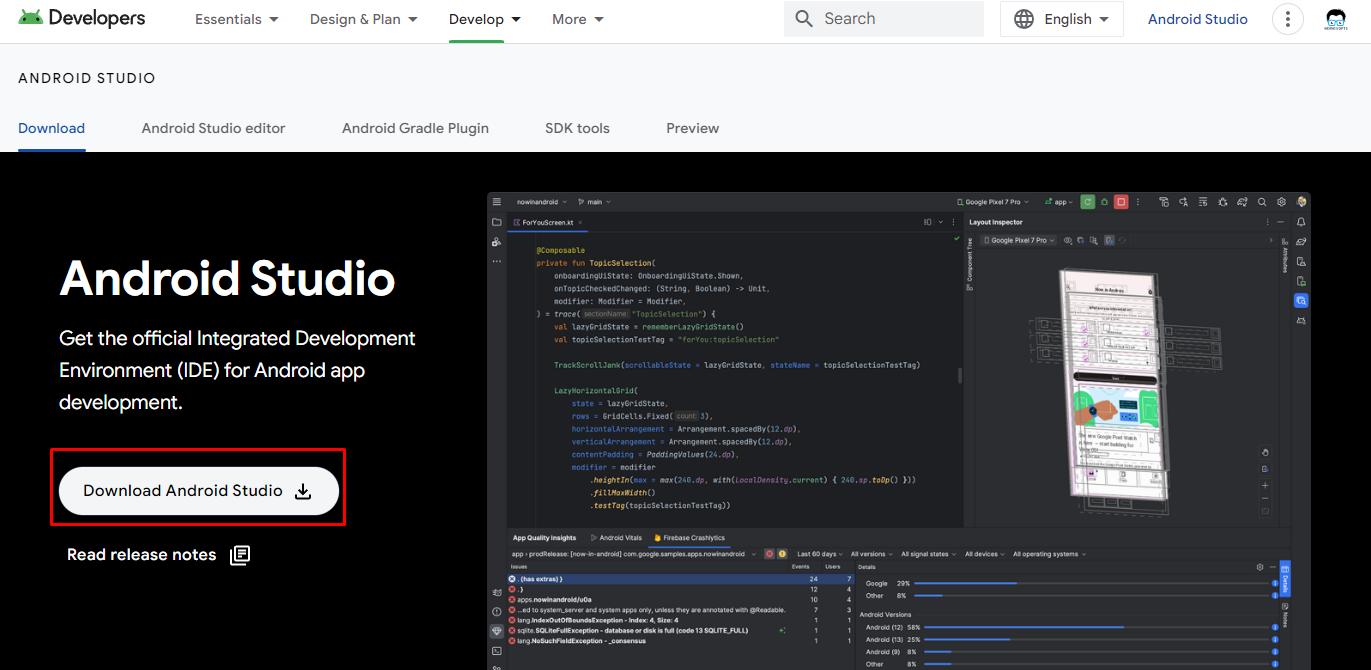This screenshot has height=670, width=1371.
Task: Open the user profile avatar
Action: point(1336,19)
